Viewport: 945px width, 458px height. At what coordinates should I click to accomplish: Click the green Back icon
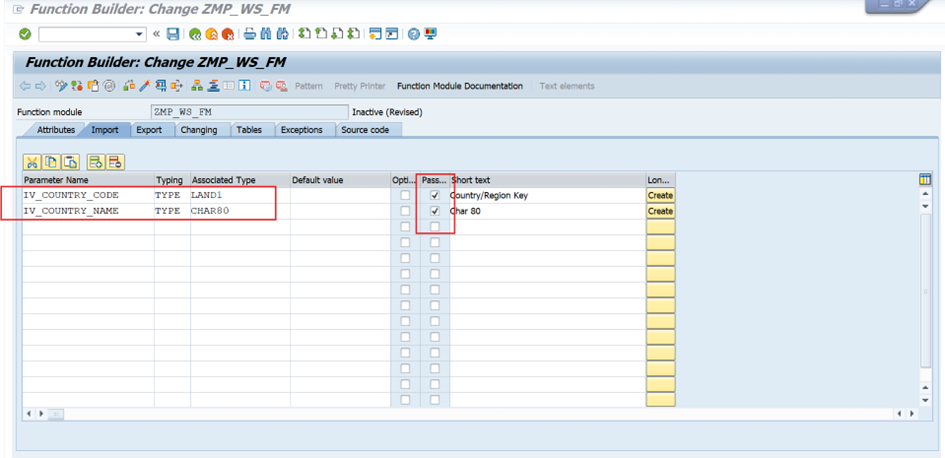pyautogui.click(x=195, y=34)
